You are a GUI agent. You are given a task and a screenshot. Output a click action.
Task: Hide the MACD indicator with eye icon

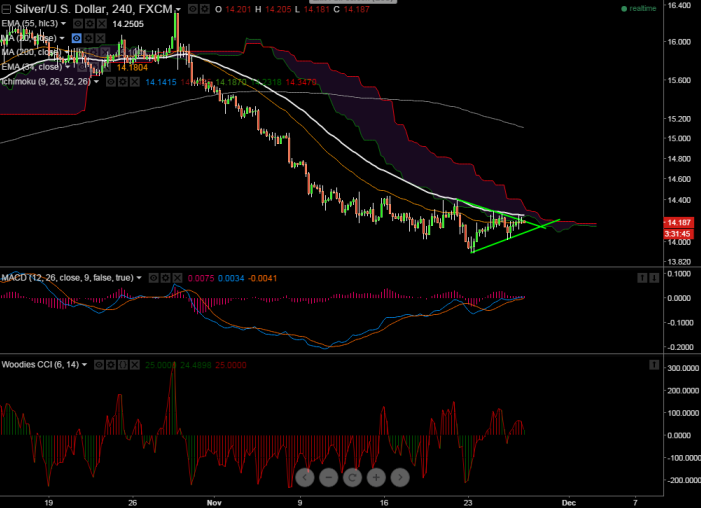(153, 278)
